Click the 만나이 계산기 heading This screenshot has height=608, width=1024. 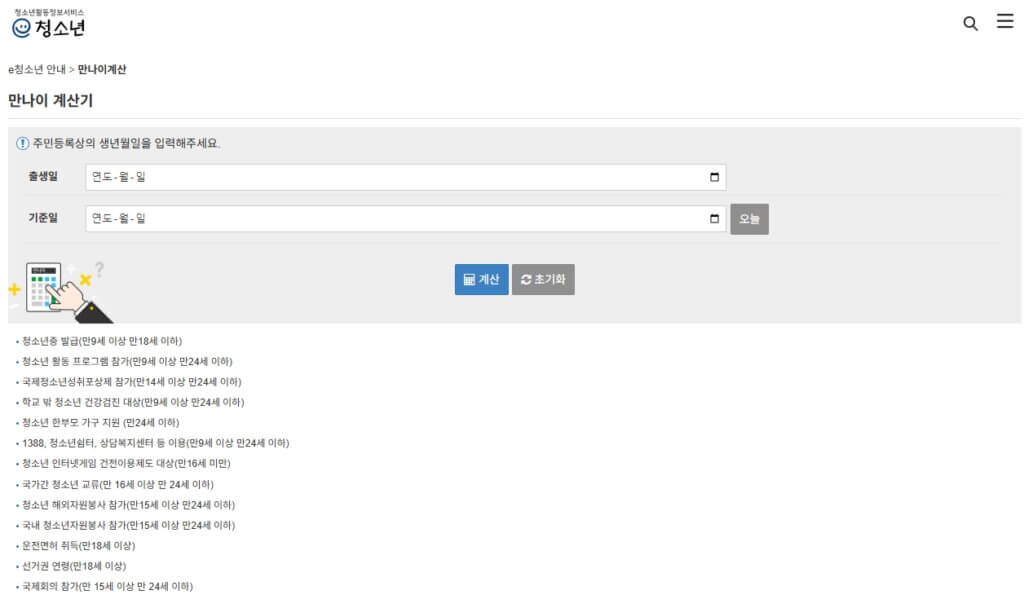[50, 101]
